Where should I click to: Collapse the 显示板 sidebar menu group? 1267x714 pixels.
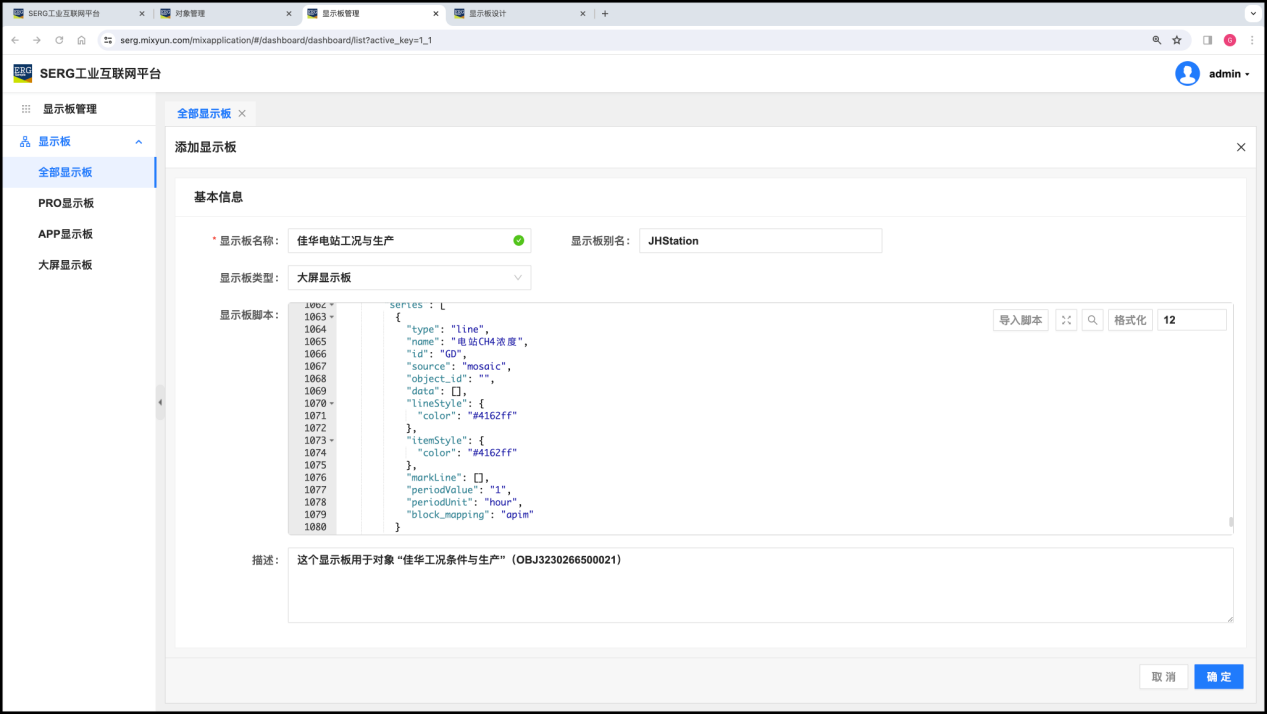[x=139, y=142]
